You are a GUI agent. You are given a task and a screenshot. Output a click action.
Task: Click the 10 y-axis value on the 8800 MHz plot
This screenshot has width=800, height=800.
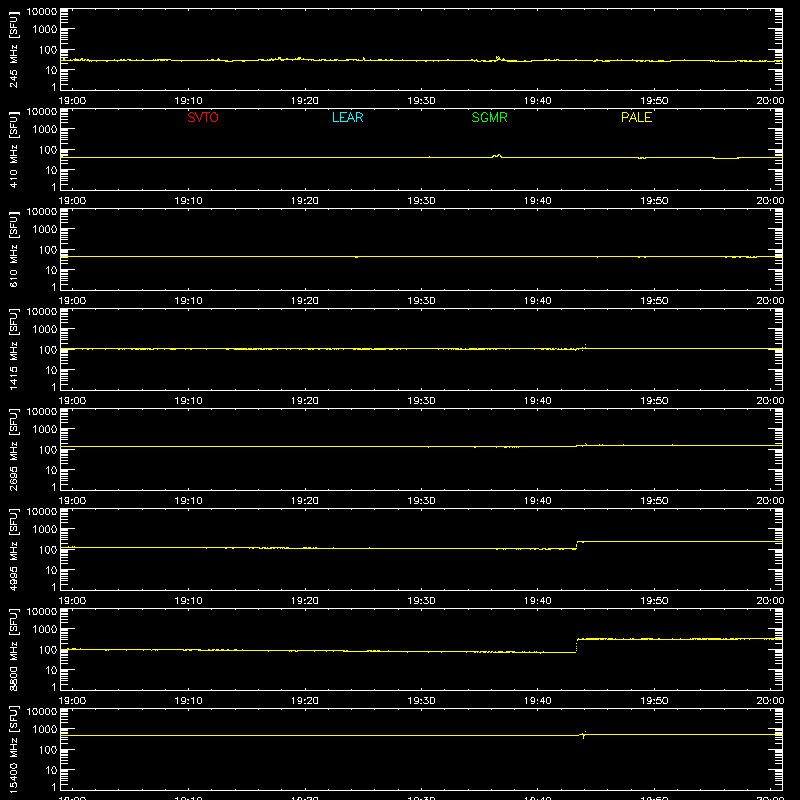(51, 670)
